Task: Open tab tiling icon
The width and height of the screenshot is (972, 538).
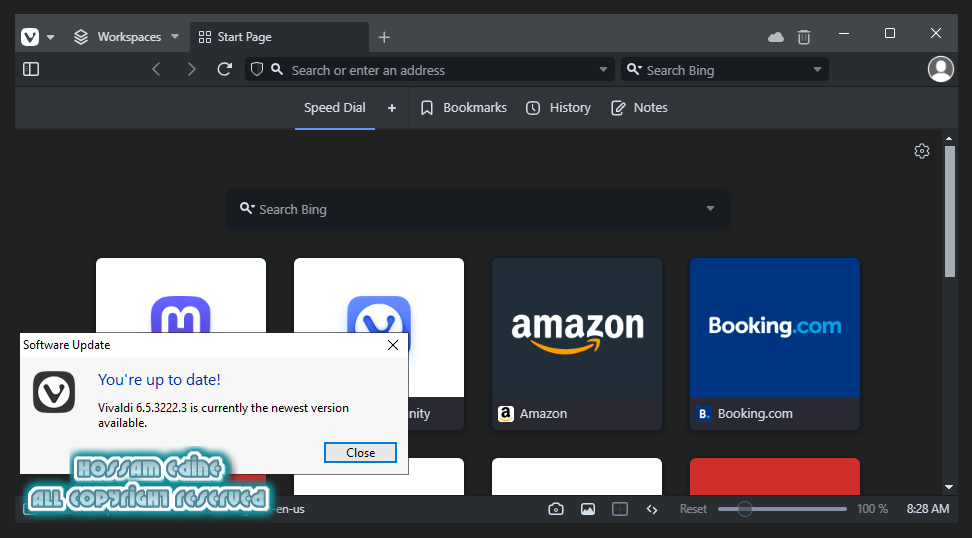Action: (x=619, y=509)
